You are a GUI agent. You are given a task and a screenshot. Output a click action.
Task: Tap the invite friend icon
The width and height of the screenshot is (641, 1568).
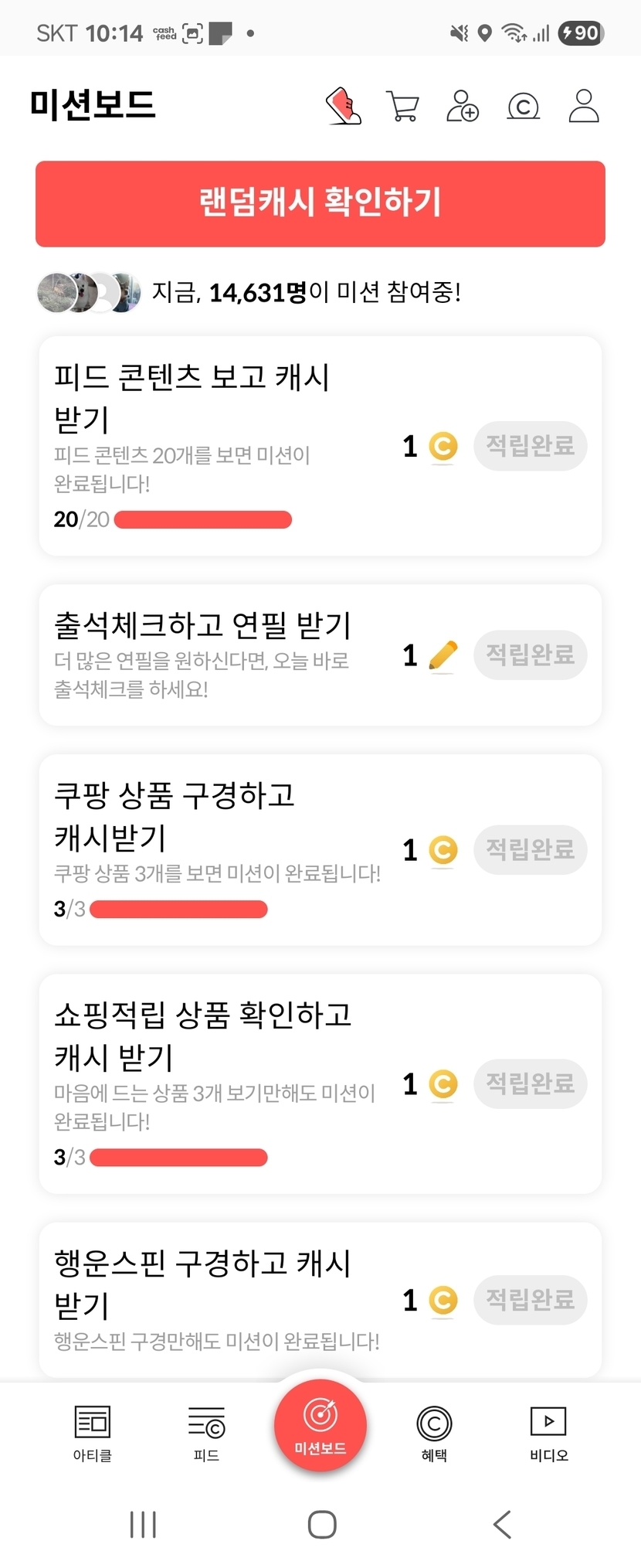(463, 106)
